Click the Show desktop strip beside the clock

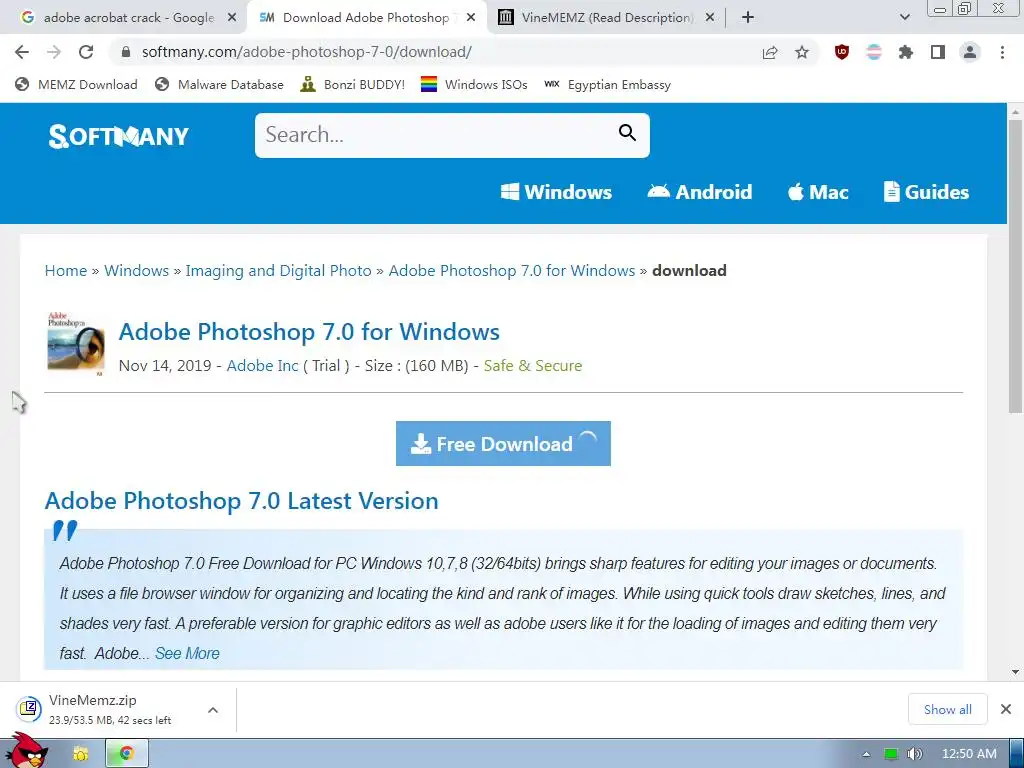click(1017, 753)
